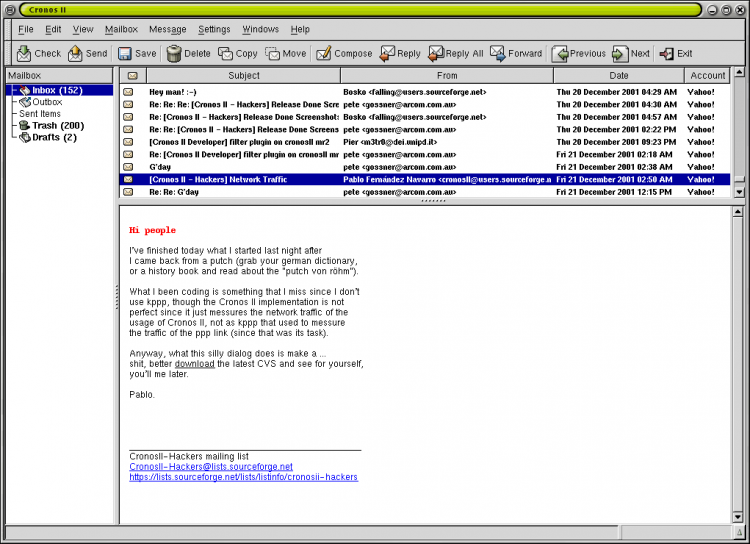Click the Check mail toolbar icon
Viewport: 750px width, 544px height.
point(24,54)
